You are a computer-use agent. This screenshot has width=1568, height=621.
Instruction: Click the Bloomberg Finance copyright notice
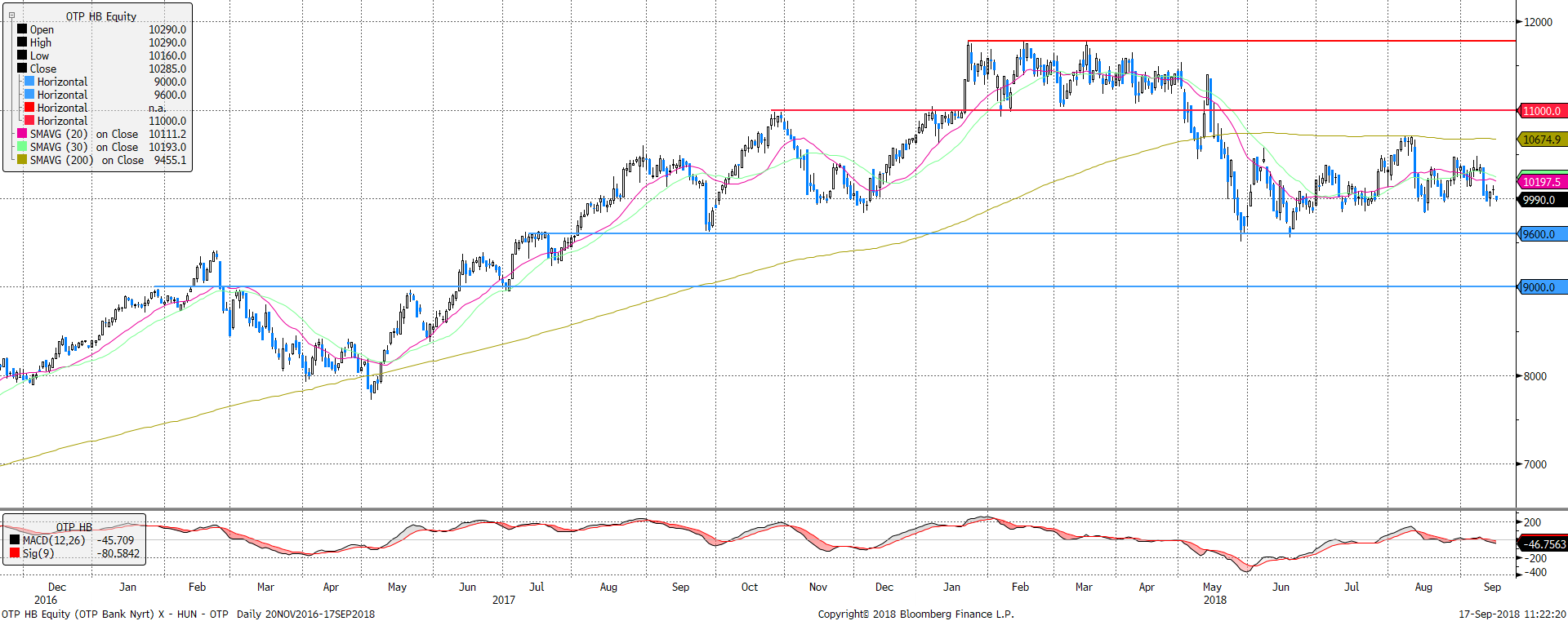[x=916, y=614]
